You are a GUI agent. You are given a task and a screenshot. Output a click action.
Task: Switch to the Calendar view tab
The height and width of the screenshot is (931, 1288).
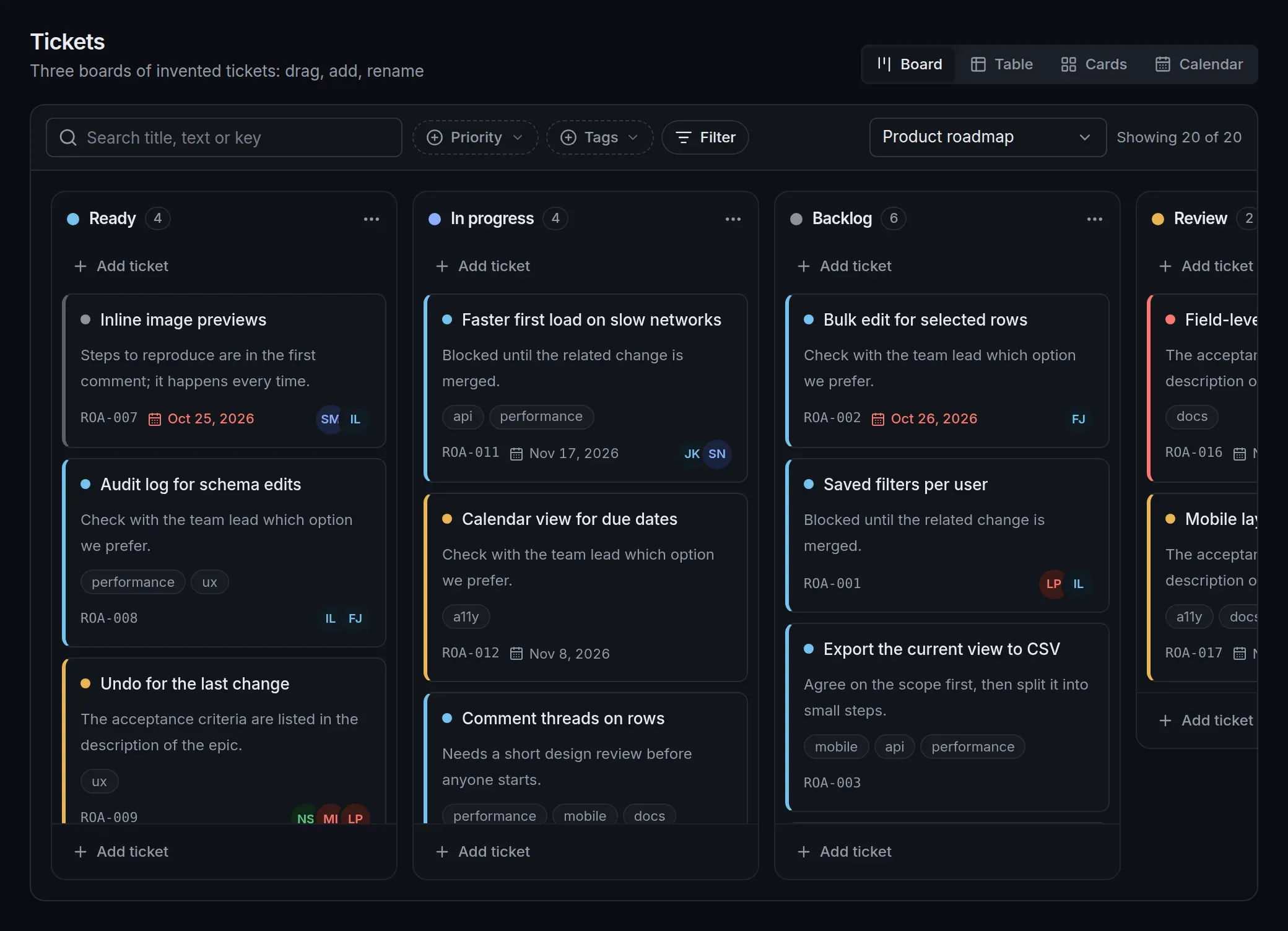pyautogui.click(x=1199, y=64)
